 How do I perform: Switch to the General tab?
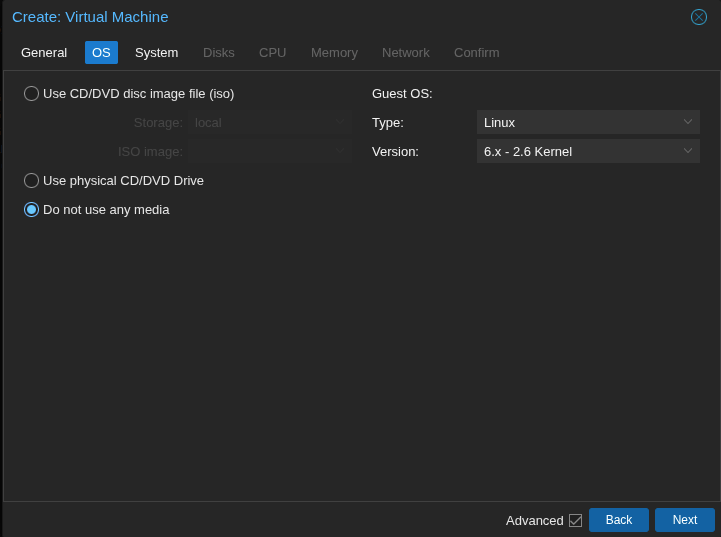44,53
